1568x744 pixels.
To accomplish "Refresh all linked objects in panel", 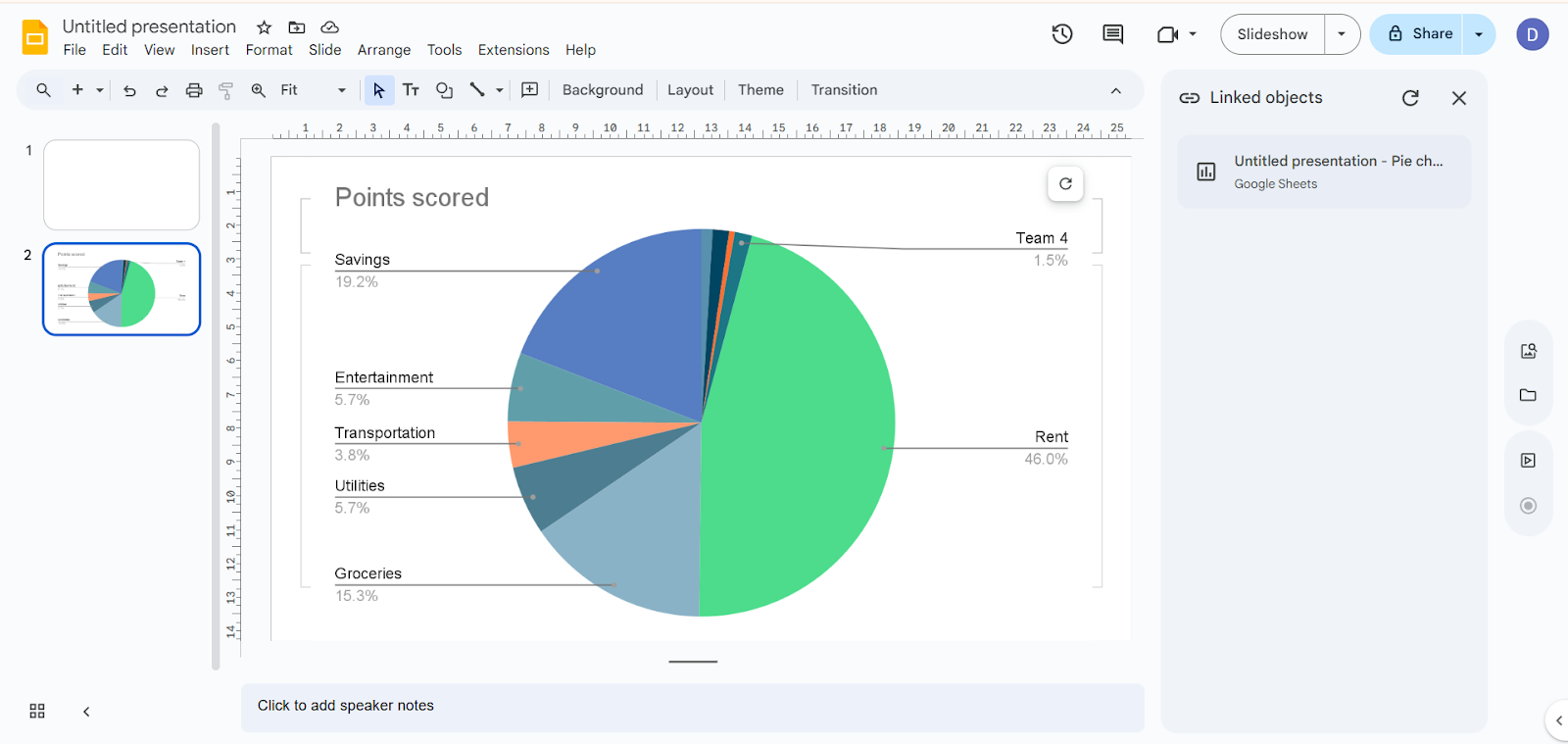I will click(1410, 98).
